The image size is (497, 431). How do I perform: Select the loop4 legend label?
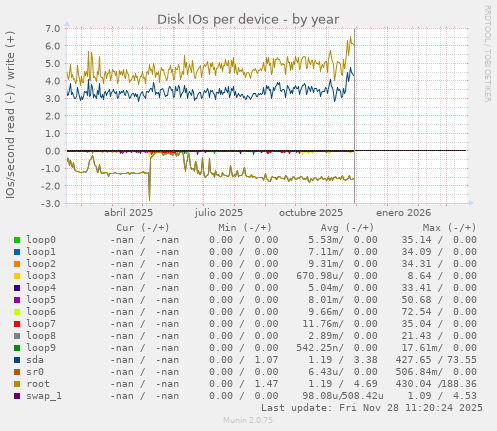coord(41,288)
